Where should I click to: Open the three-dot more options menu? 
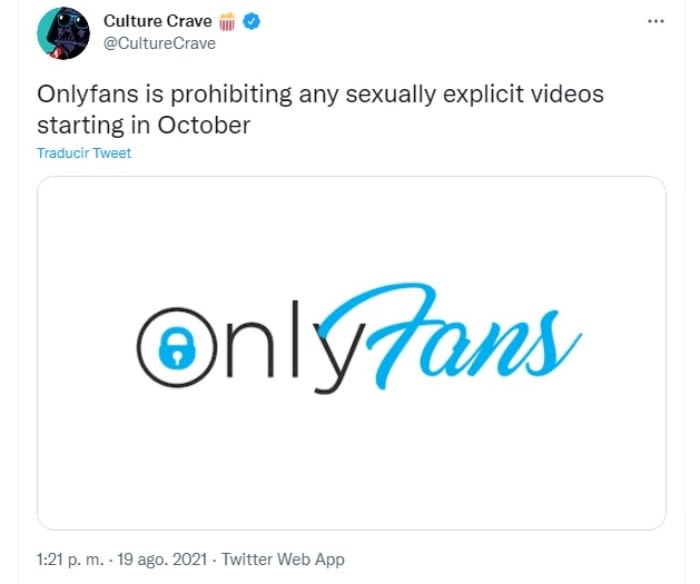(x=656, y=21)
